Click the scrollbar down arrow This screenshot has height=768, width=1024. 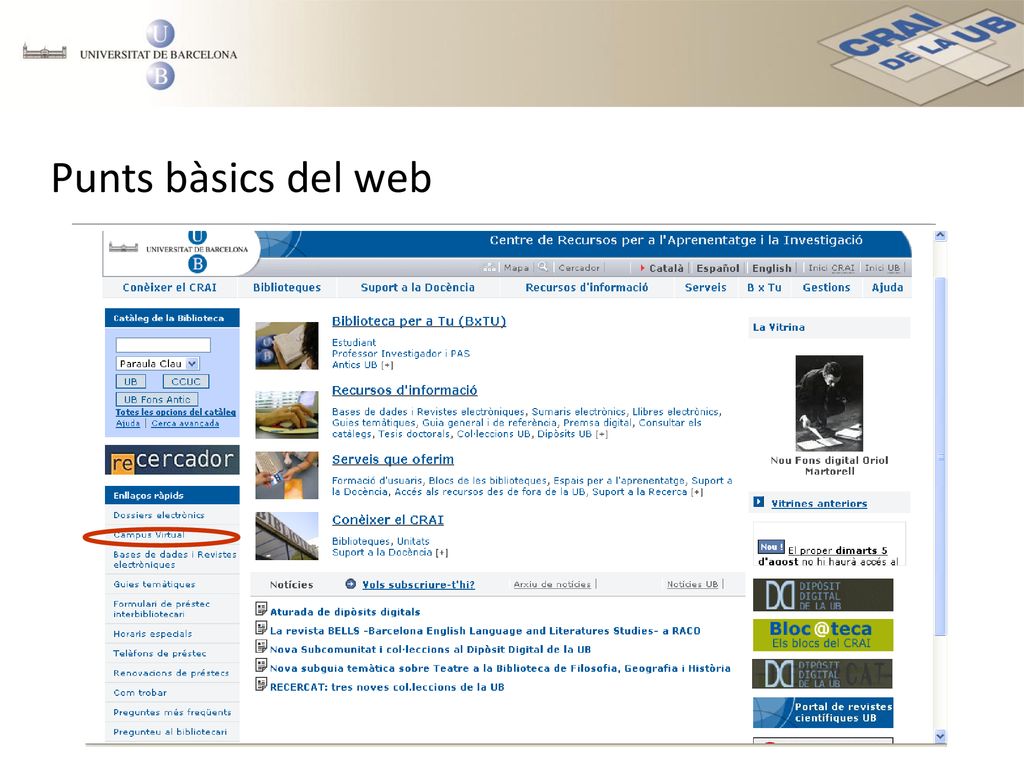(x=940, y=736)
